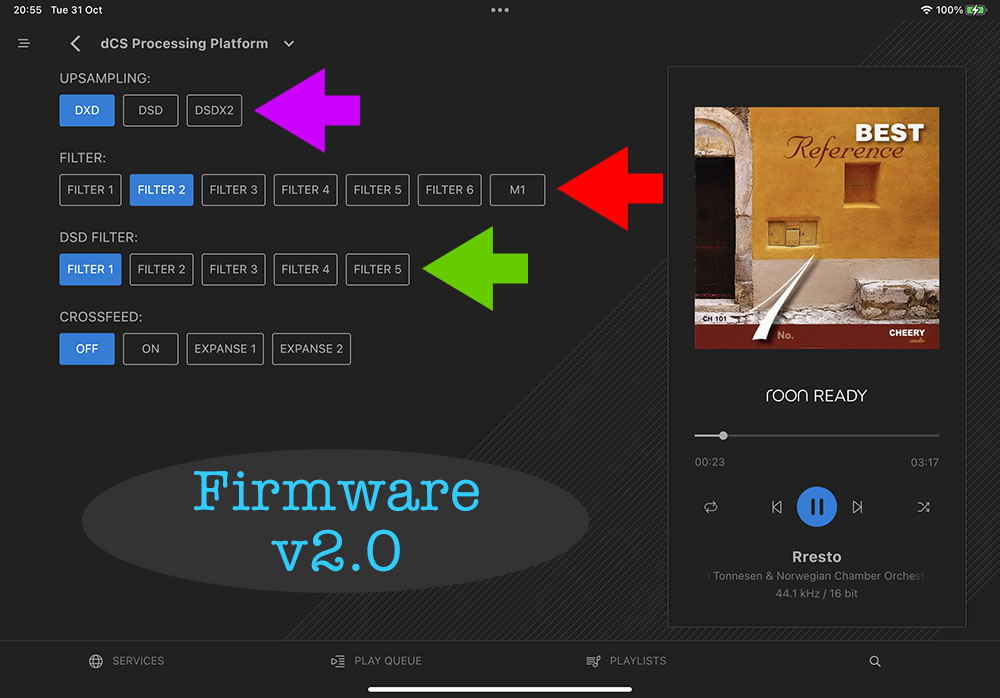Click the roon READY logo
The image size is (1000, 698).
(816, 396)
